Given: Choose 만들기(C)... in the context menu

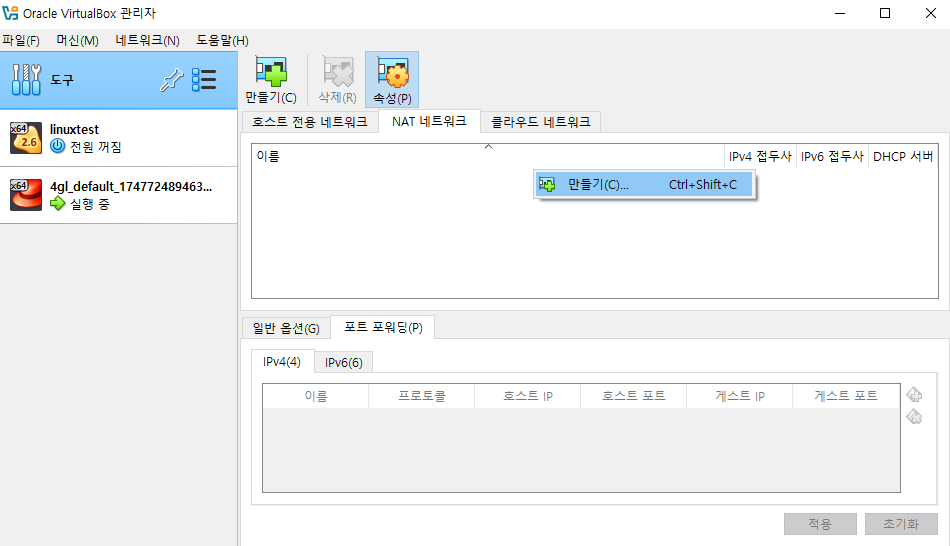Looking at the screenshot, I should coord(644,184).
